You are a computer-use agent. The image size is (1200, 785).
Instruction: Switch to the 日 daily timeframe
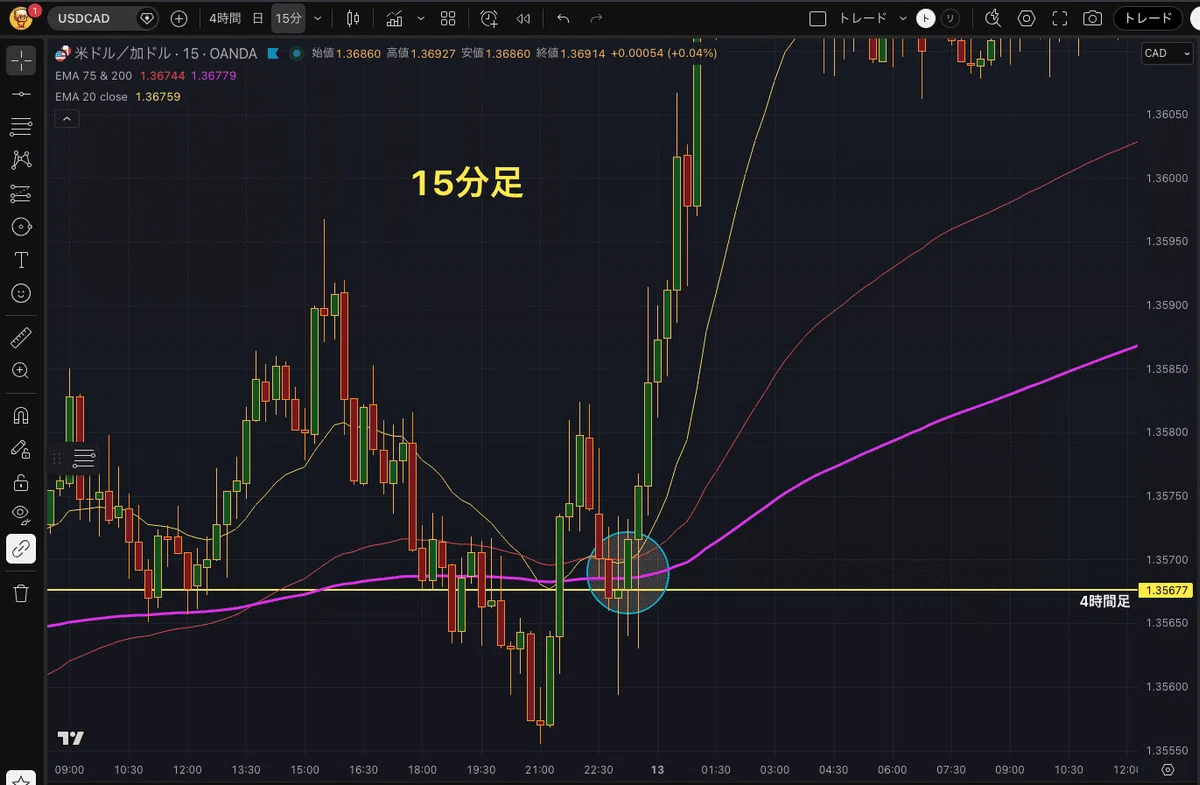tap(258, 18)
